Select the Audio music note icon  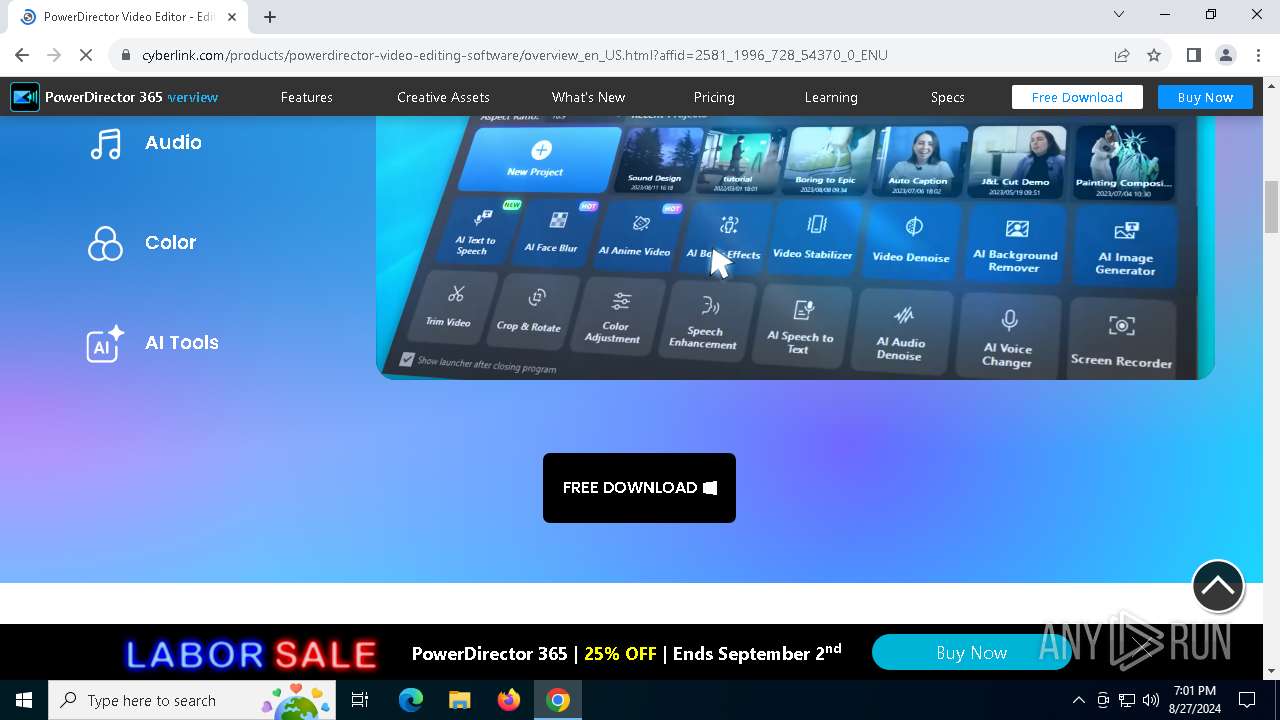(x=105, y=143)
